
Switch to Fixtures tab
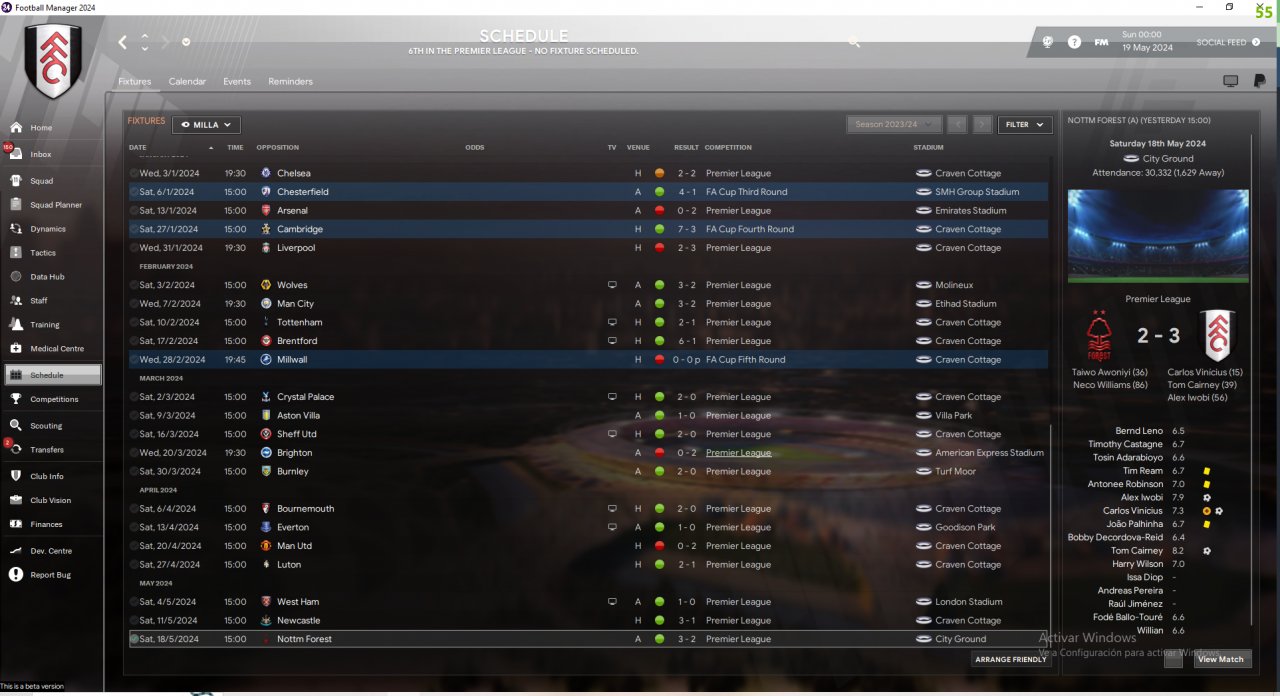[x=134, y=81]
